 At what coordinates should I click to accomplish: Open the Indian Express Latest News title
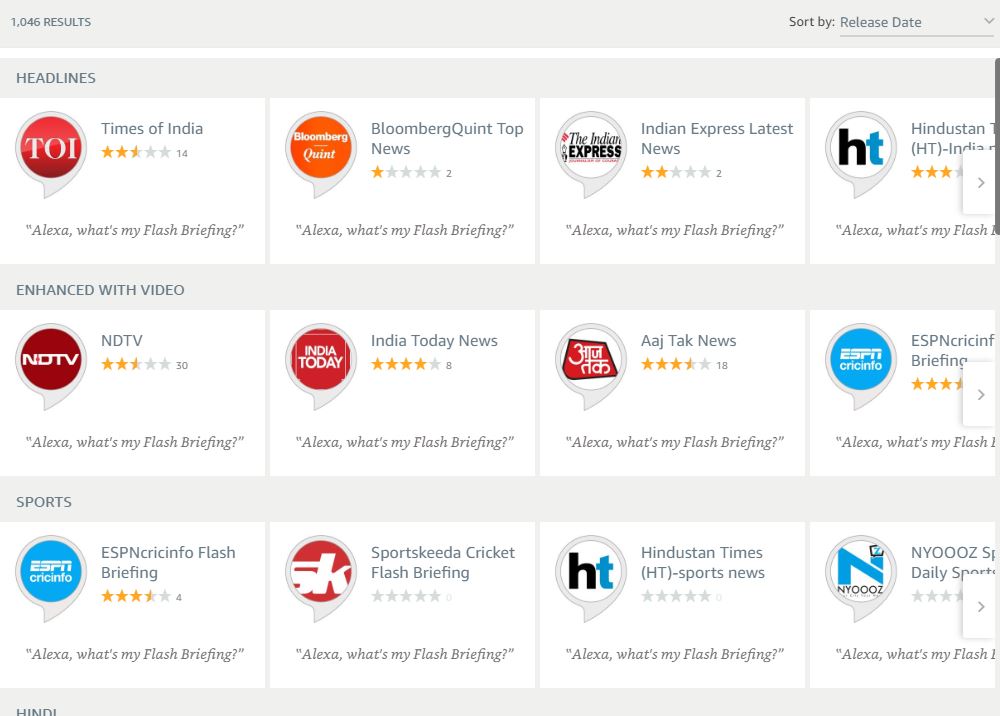(717, 138)
